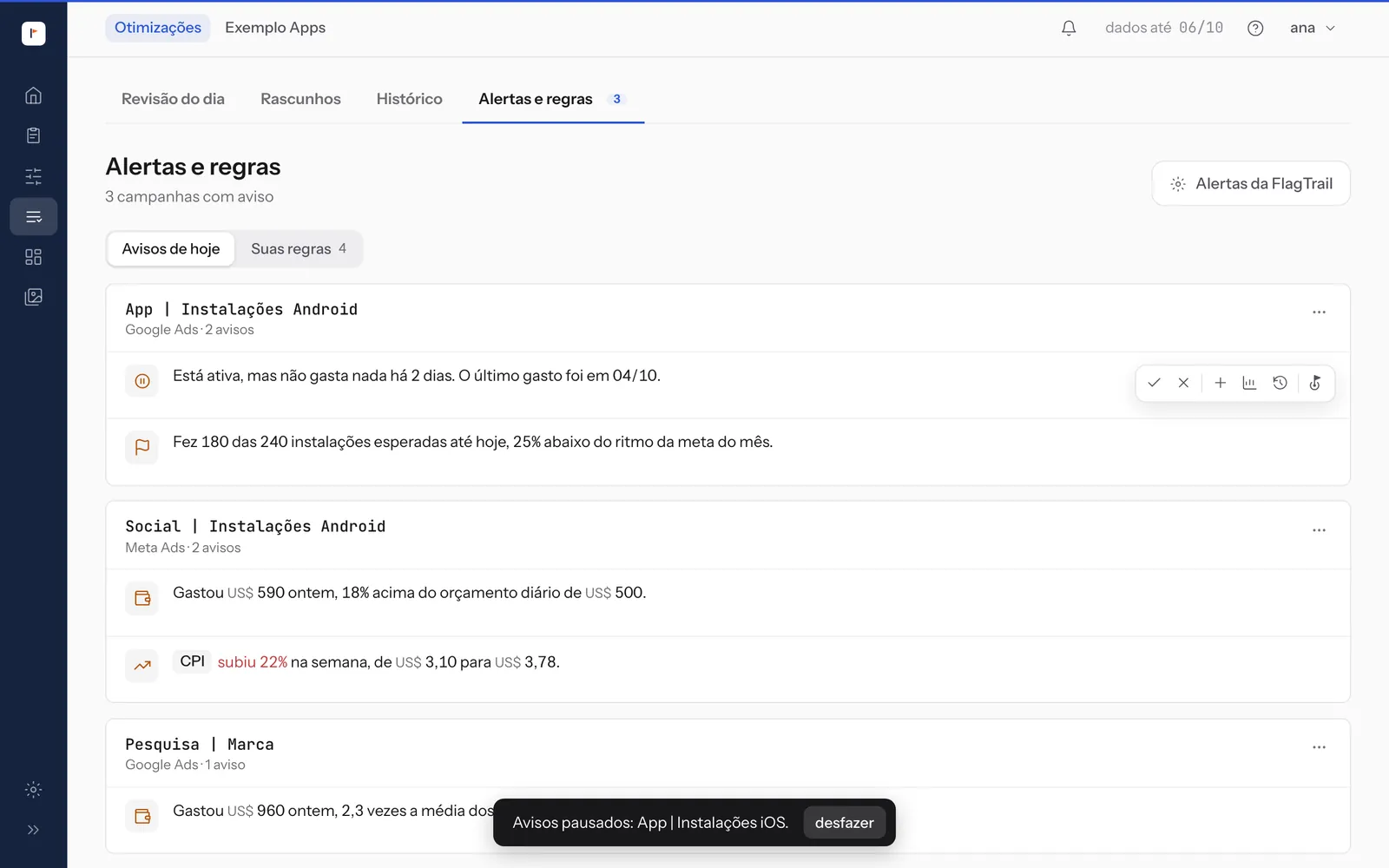The height and width of the screenshot is (868, 1389).
Task: Open the history clock icon in the alert toolbar
Action: coord(1280,383)
